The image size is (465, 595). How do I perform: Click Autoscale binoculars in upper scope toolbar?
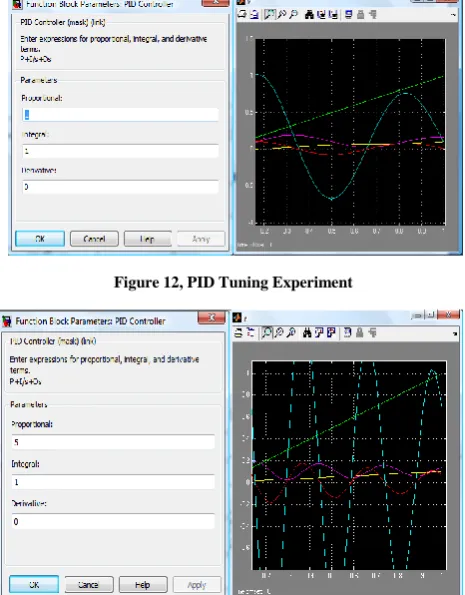click(310, 15)
